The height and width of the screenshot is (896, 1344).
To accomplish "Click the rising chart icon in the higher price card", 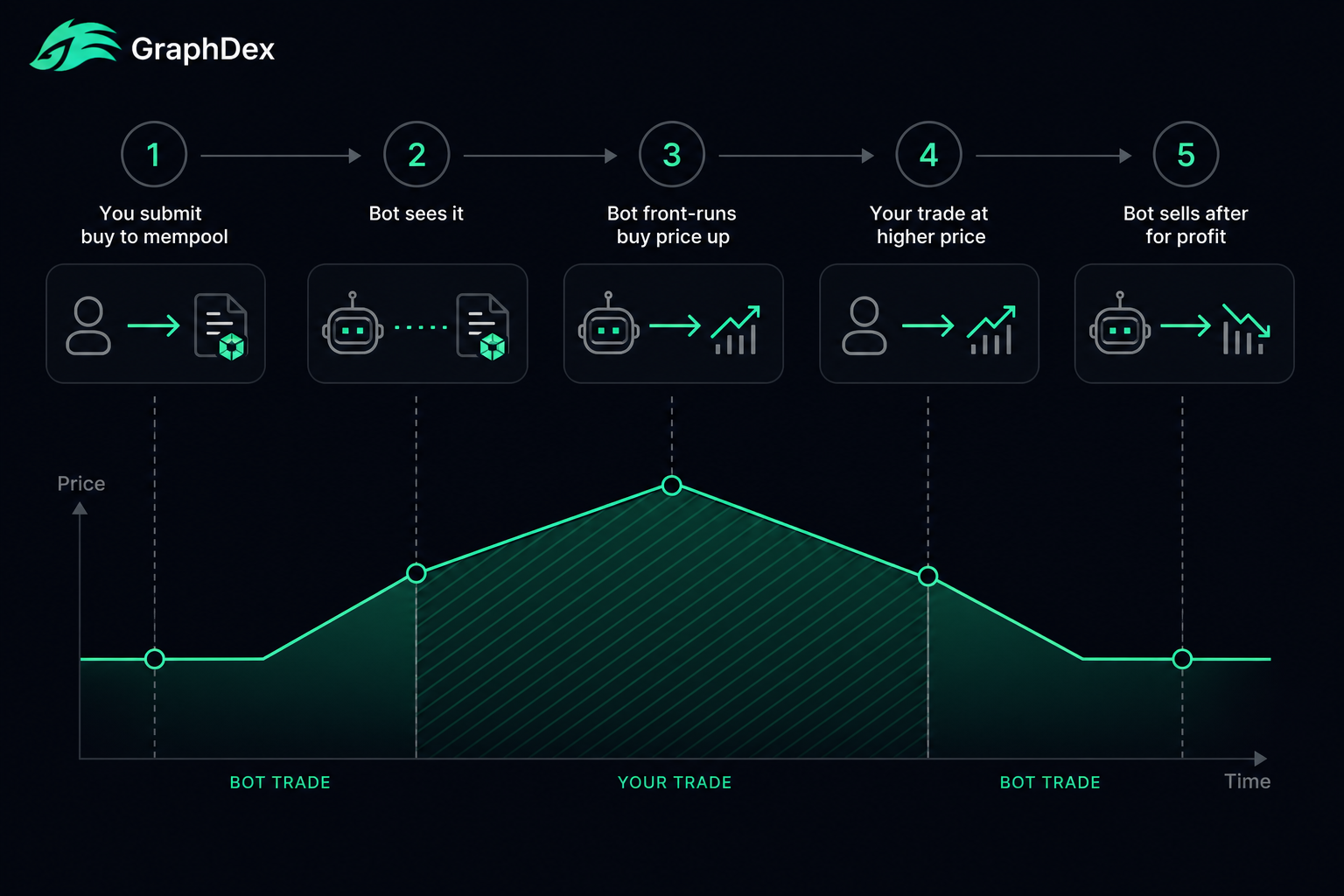I will pyautogui.click(x=991, y=330).
